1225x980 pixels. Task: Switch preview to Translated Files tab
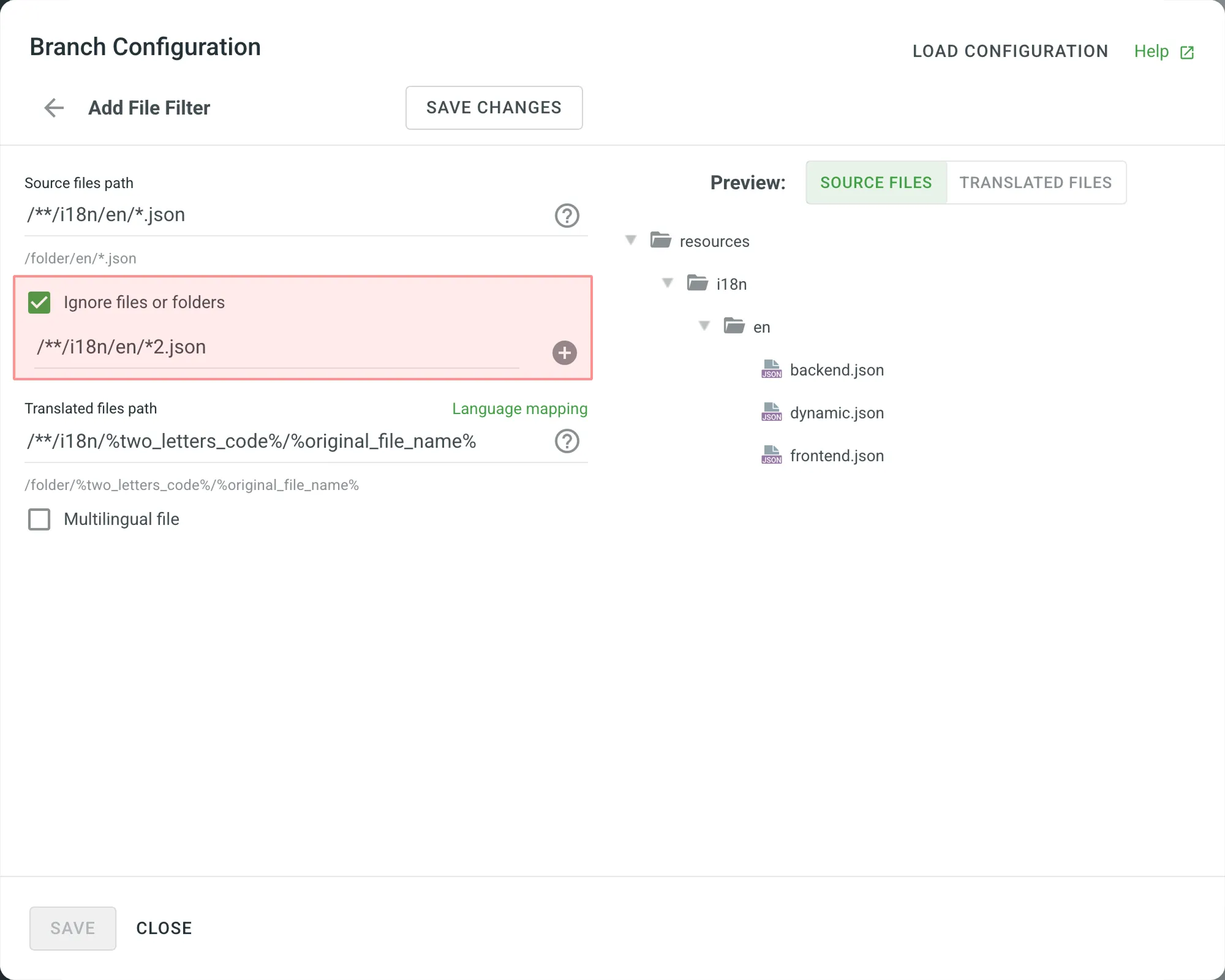pos(1035,183)
